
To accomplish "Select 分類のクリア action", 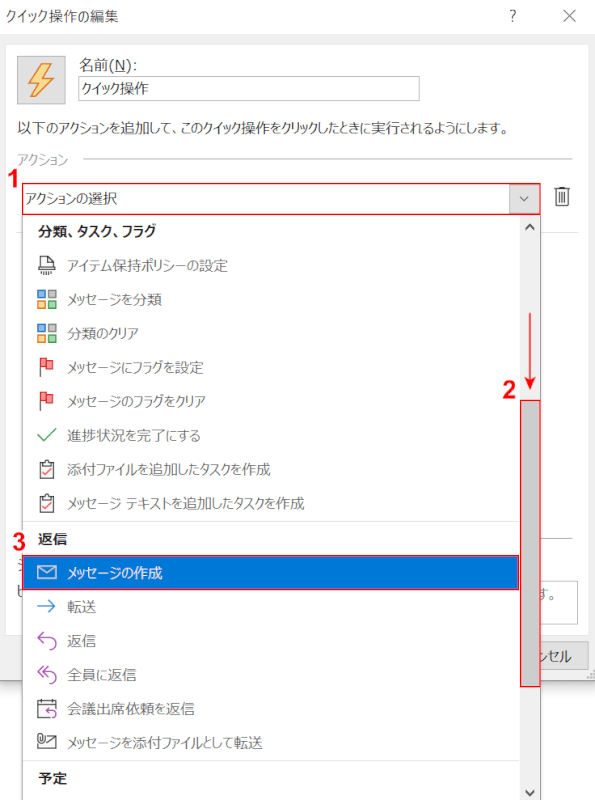I will [x=271, y=333].
